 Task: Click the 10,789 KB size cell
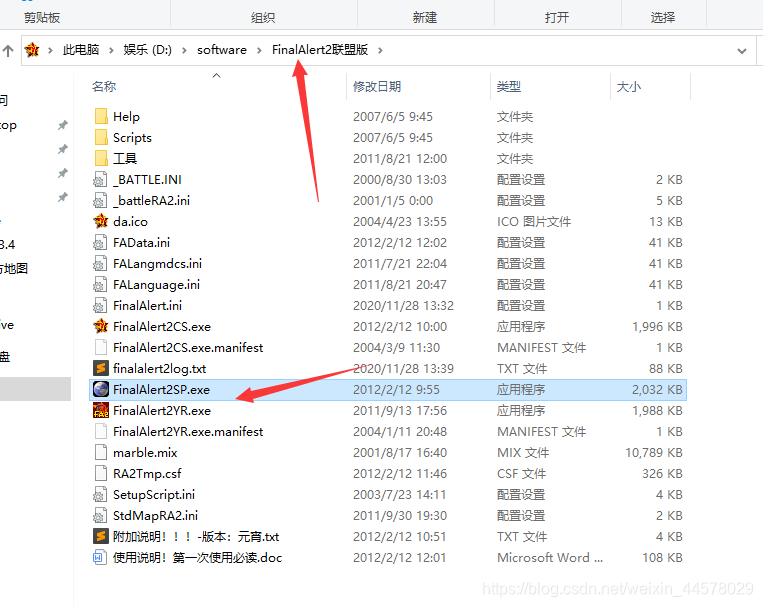654,453
